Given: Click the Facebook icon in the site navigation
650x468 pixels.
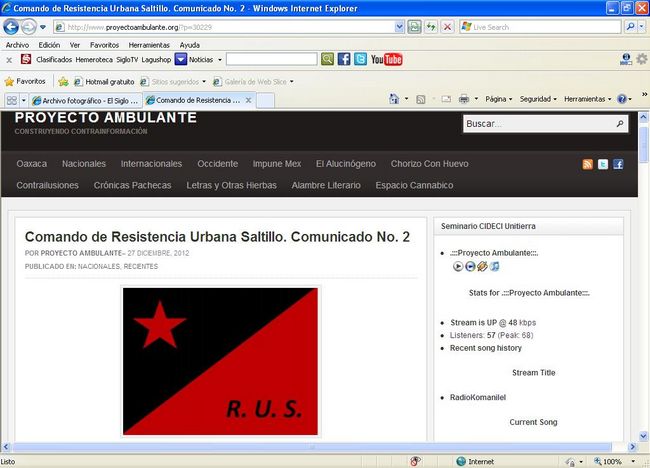Looking at the screenshot, I should click(x=618, y=164).
